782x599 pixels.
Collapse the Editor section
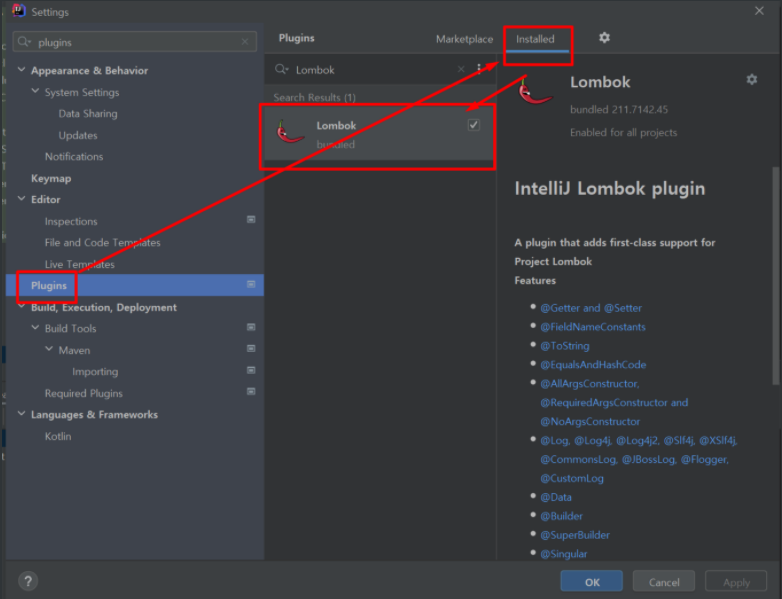click(21, 199)
